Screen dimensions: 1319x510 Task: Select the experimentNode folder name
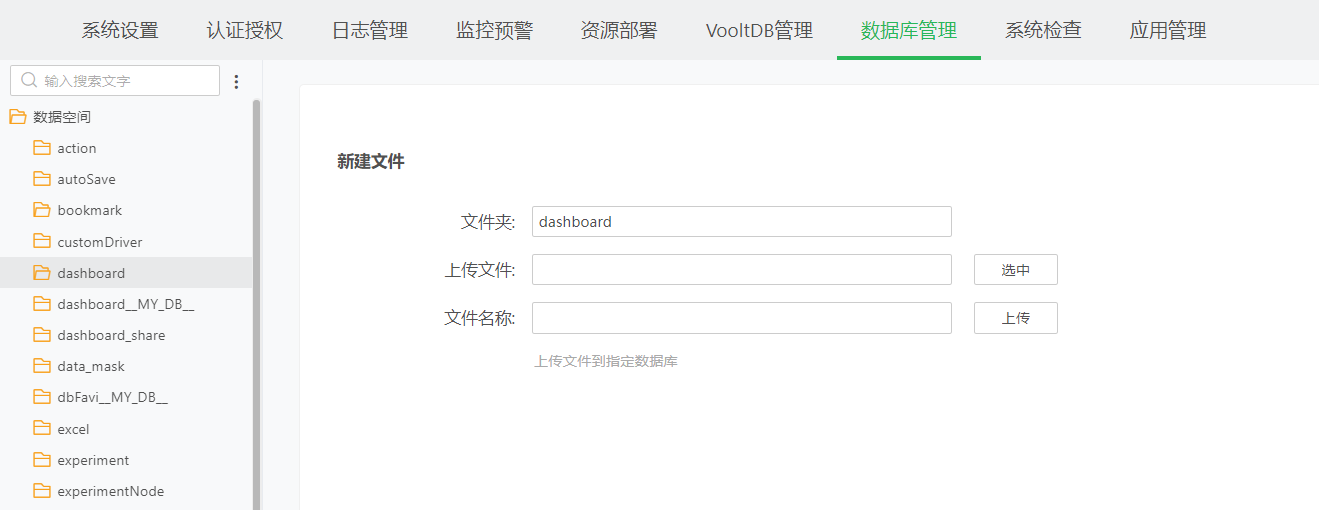(111, 491)
